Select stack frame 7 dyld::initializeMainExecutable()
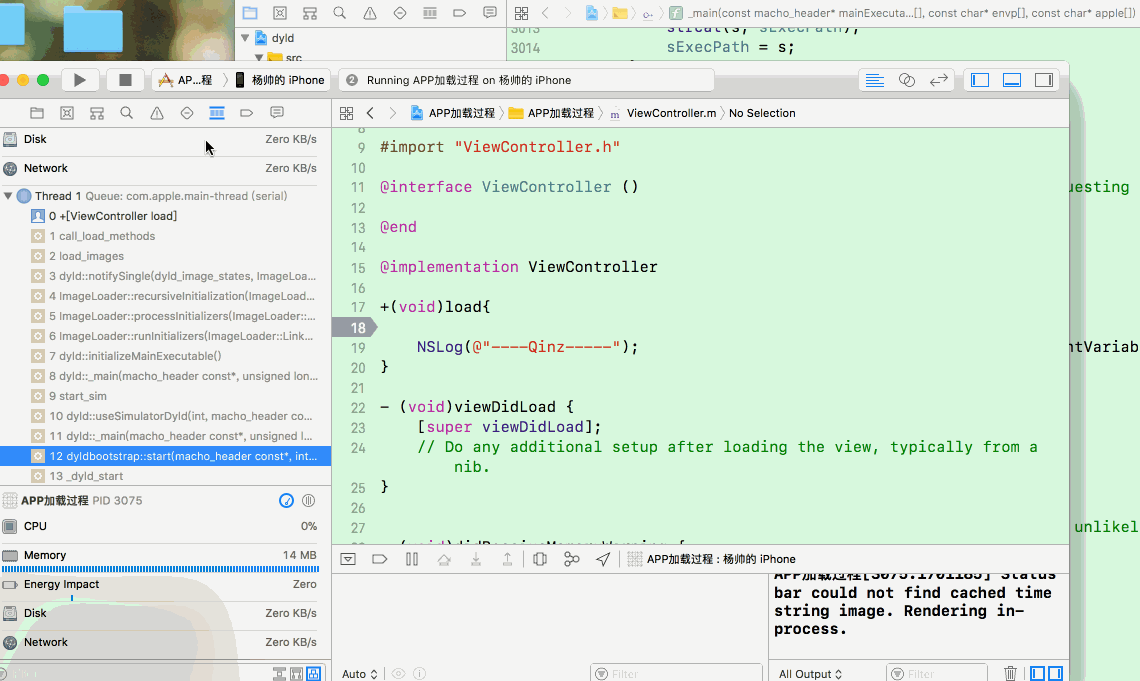This screenshot has width=1140, height=681. [x=166, y=356]
